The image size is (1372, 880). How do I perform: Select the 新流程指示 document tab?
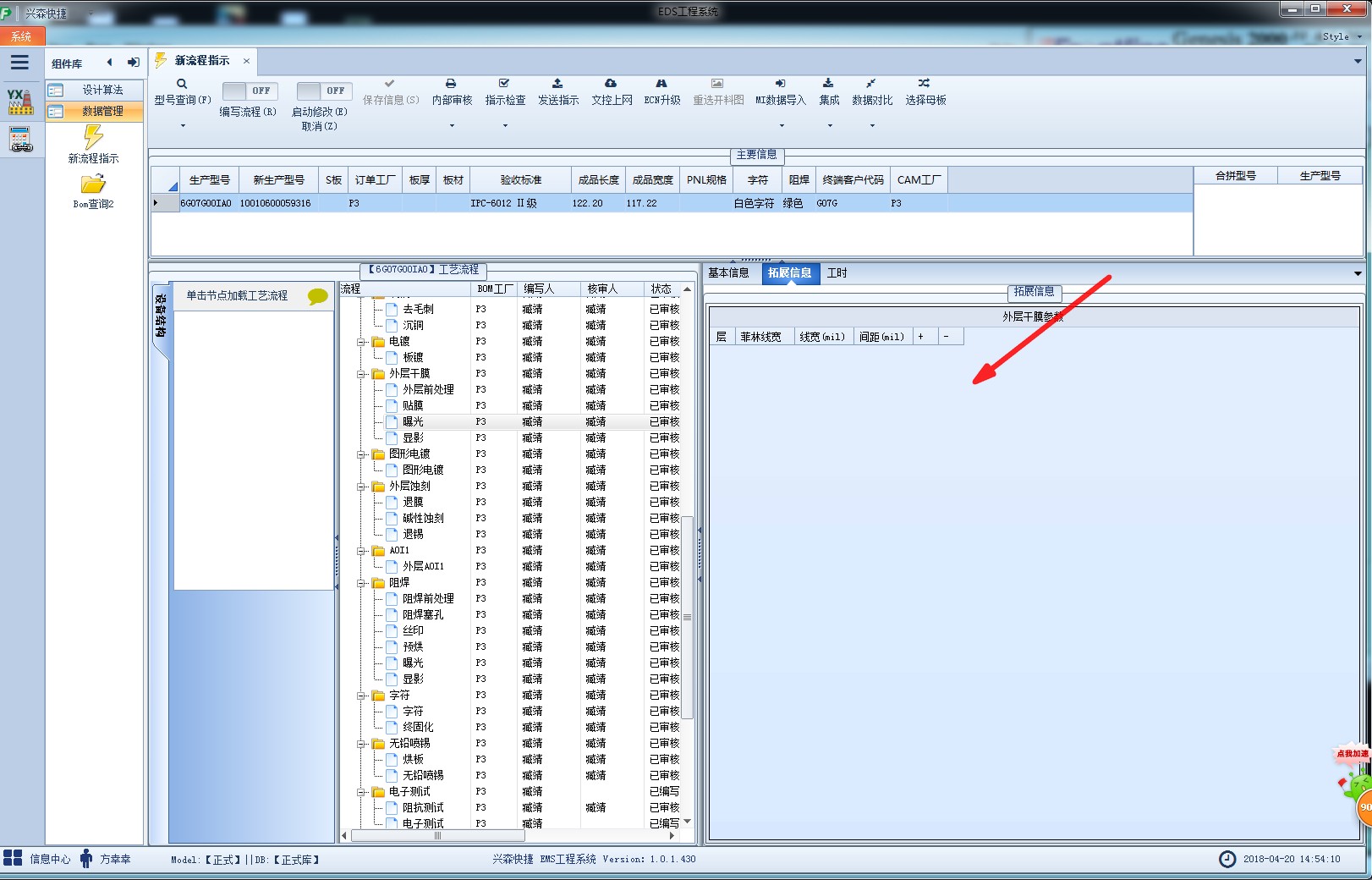coord(202,61)
